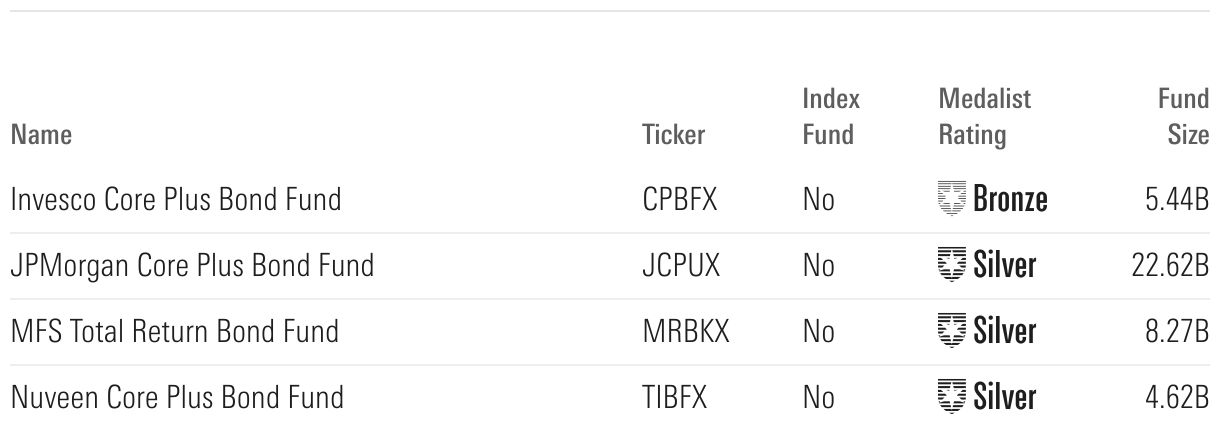The width and height of the screenshot is (1220, 440).
Task: Select the MRBKX ticker symbol
Action: (685, 331)
